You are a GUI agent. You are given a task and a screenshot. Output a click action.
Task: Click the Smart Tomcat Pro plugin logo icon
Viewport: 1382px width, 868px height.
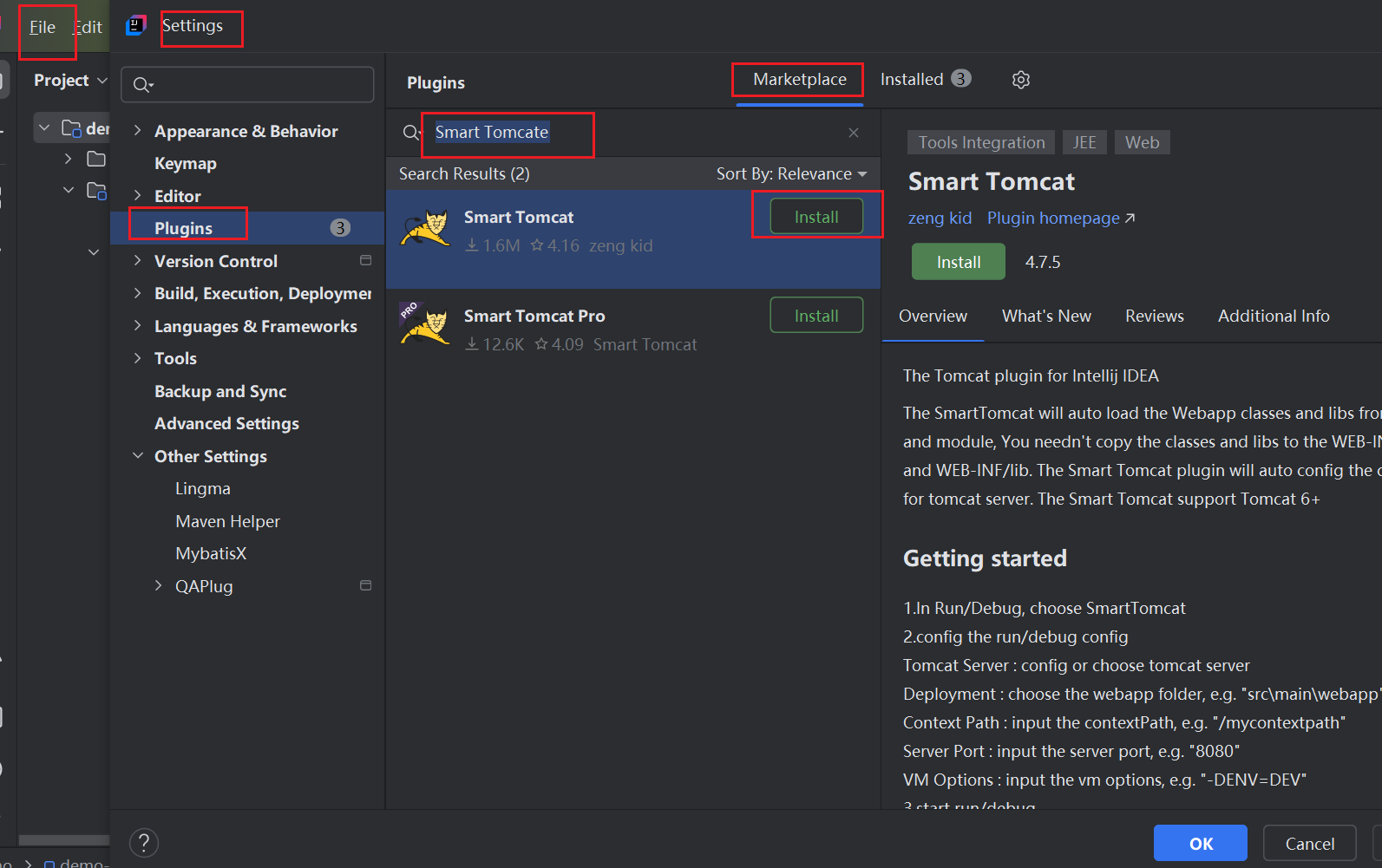[425, 325]
